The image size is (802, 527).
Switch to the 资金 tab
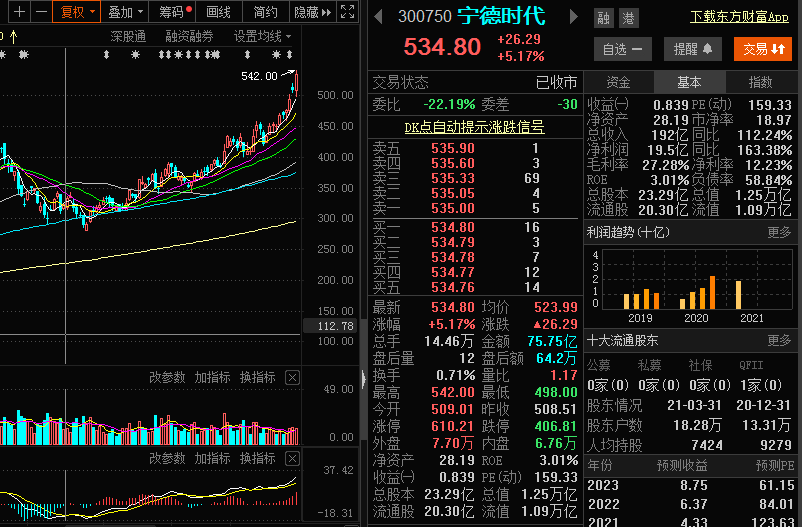click(618, 82)
